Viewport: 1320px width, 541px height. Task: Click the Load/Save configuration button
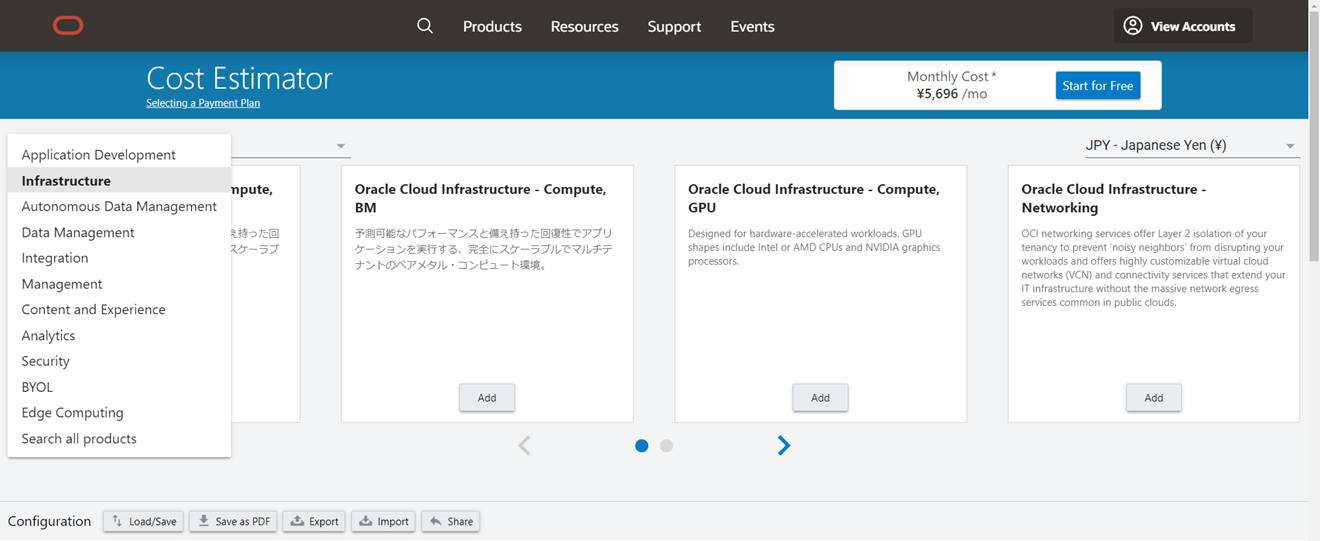click(144, 521)
